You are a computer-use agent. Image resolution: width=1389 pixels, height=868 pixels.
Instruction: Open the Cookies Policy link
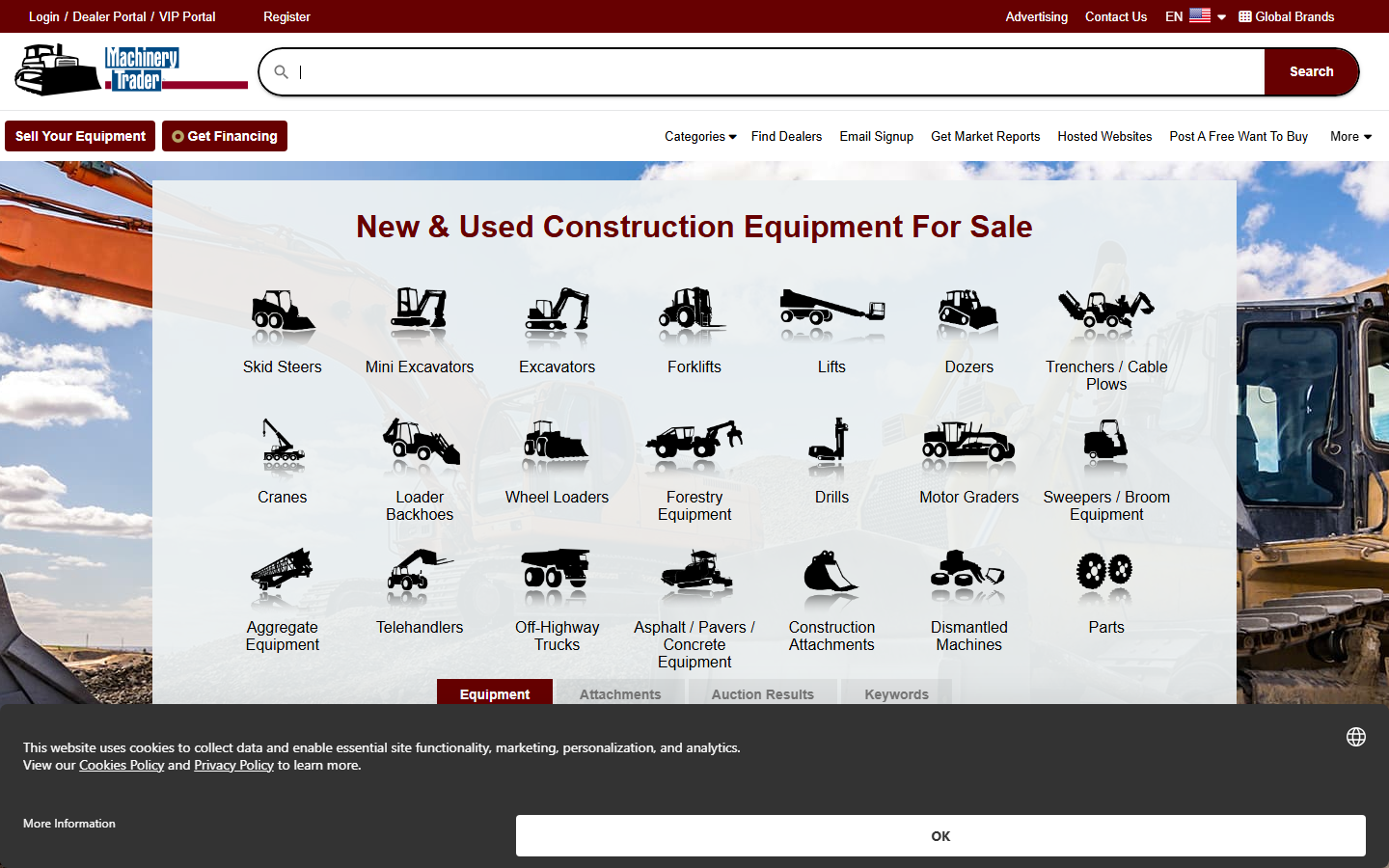point(122,765)
